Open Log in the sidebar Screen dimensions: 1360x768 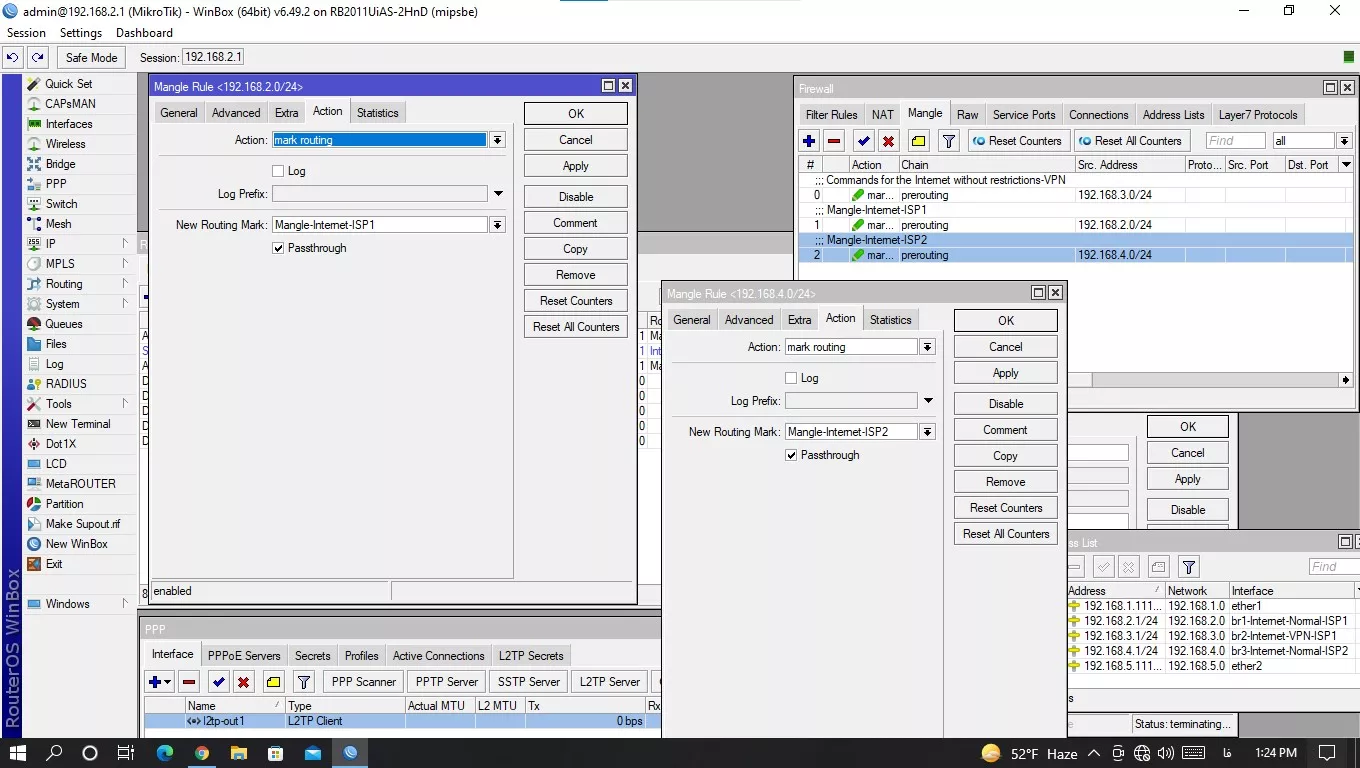coord(54,364)
